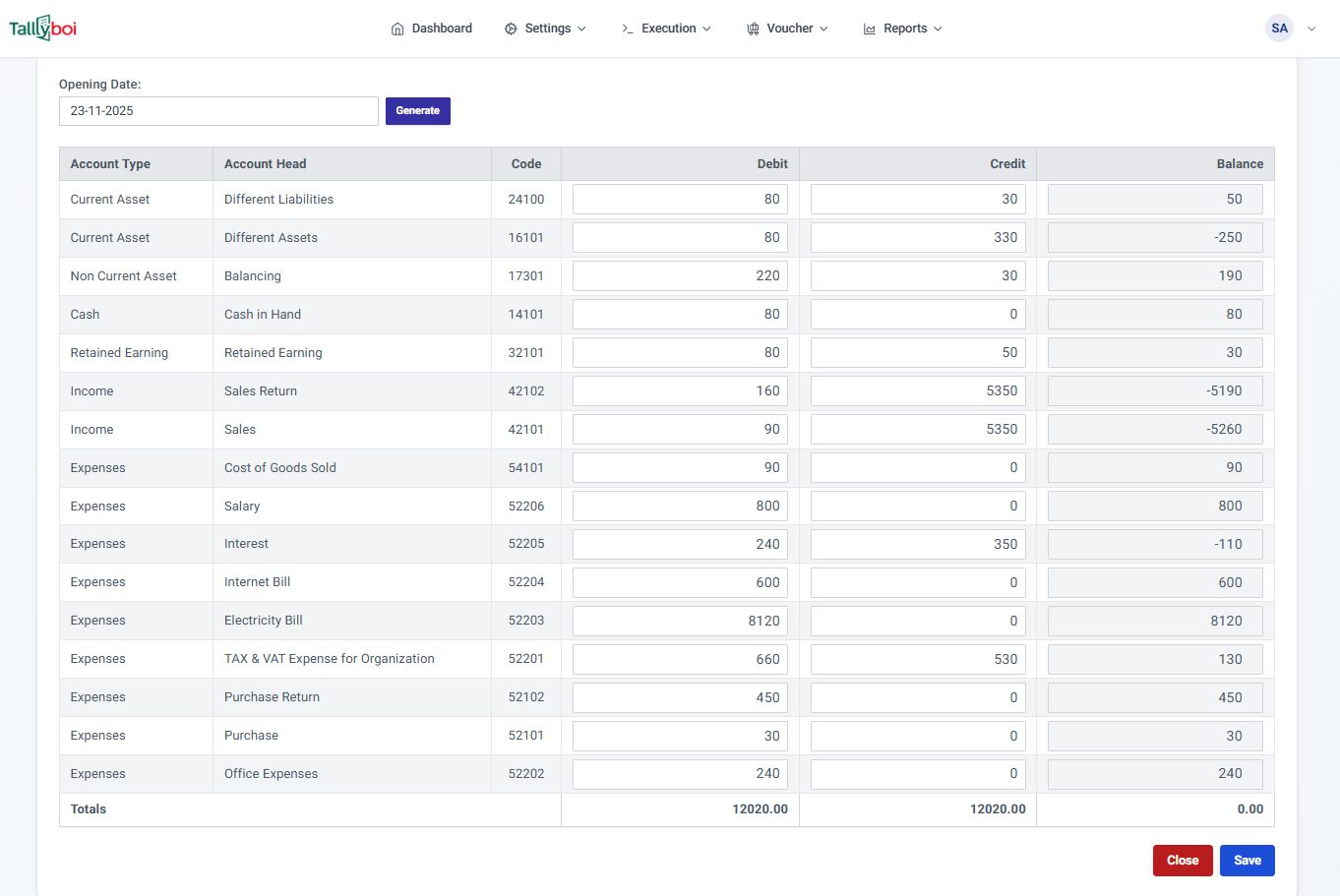
Task: Open the Execution menu
Action: (668, 29)
